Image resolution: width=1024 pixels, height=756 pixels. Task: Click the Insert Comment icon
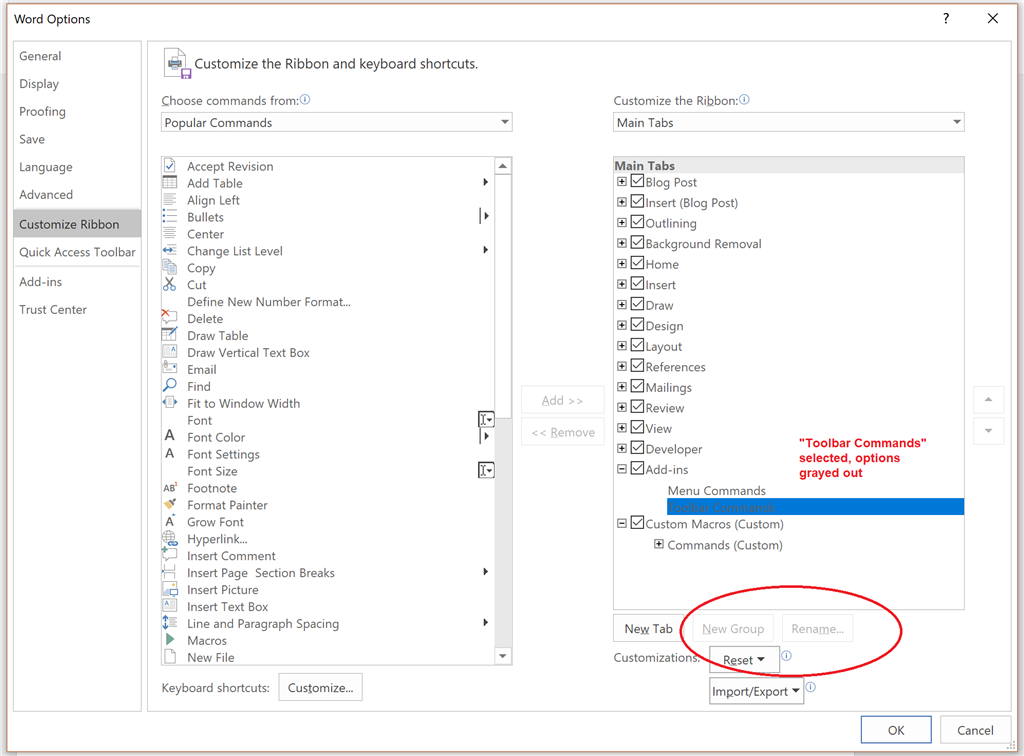point(170,555)
